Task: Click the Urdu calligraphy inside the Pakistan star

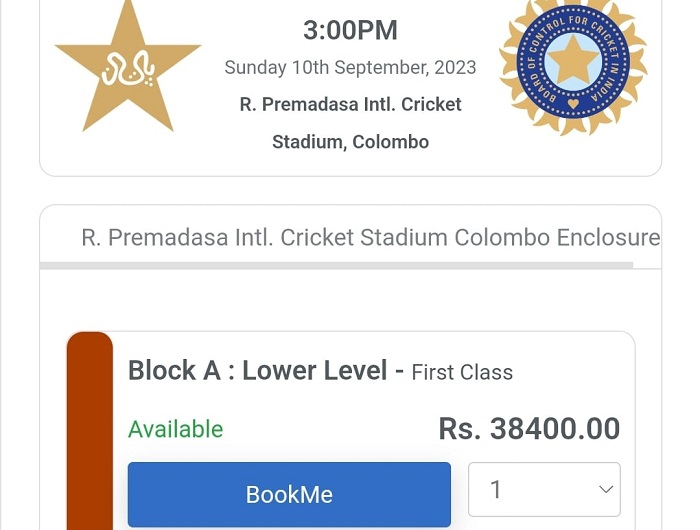Action: click(x=128, y=68)
